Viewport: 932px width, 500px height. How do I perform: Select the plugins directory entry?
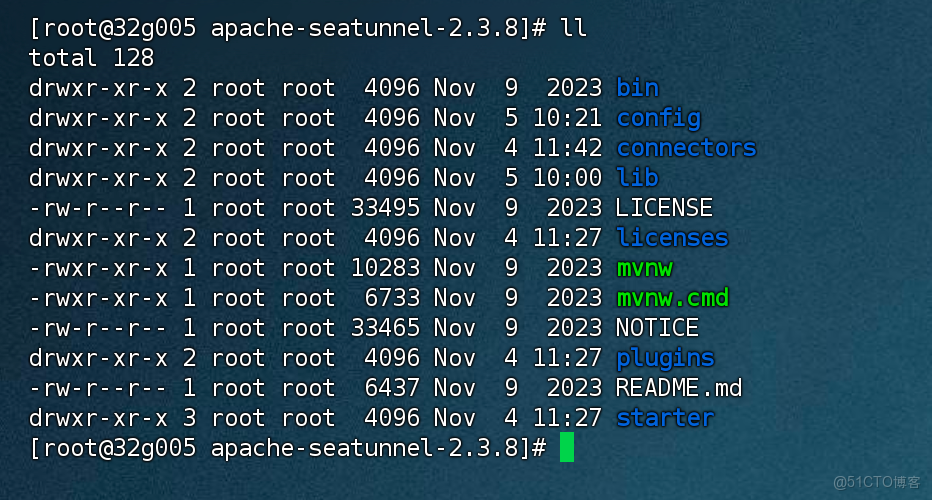tap(665, 358)
